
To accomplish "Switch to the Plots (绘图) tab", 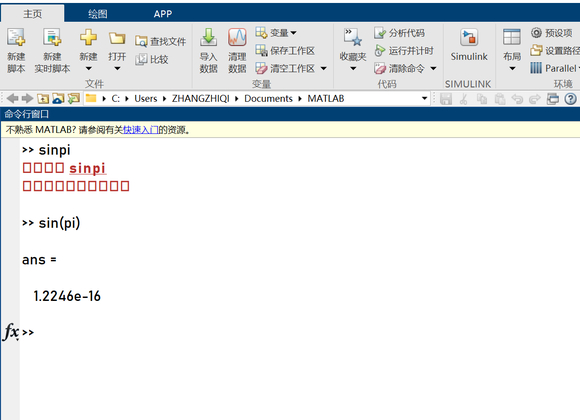I will coord(98,14).
